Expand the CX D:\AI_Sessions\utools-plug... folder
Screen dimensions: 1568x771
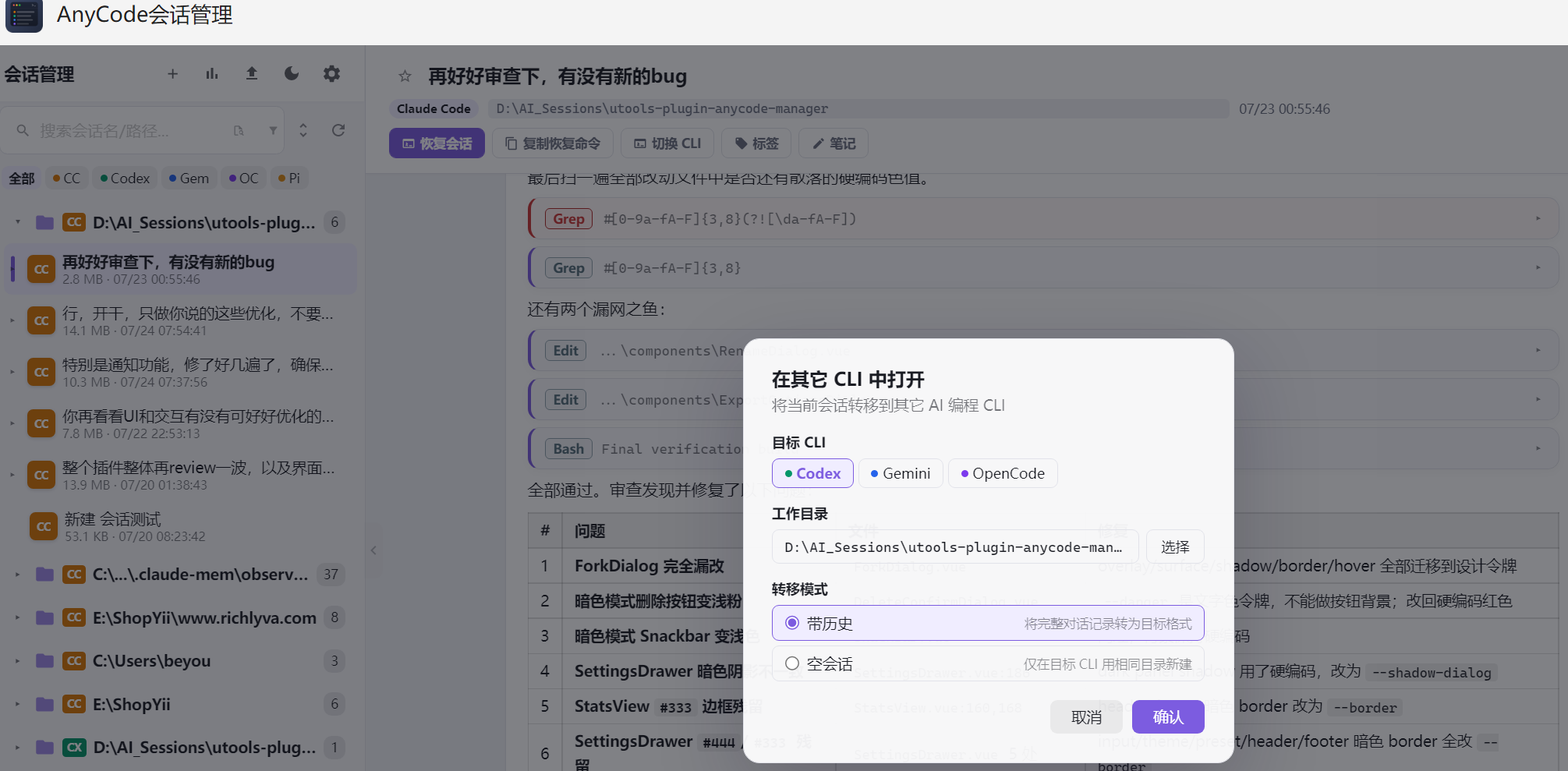pyautogui.click(x=18, y=748)
